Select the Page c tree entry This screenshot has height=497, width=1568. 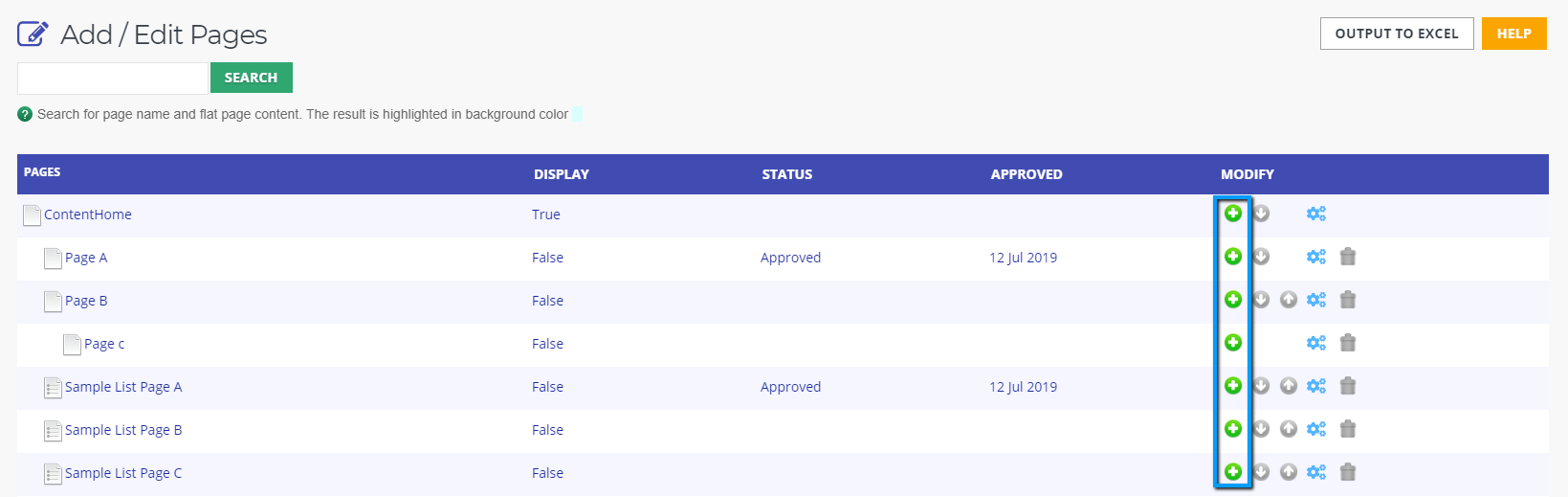coord(104,344)
